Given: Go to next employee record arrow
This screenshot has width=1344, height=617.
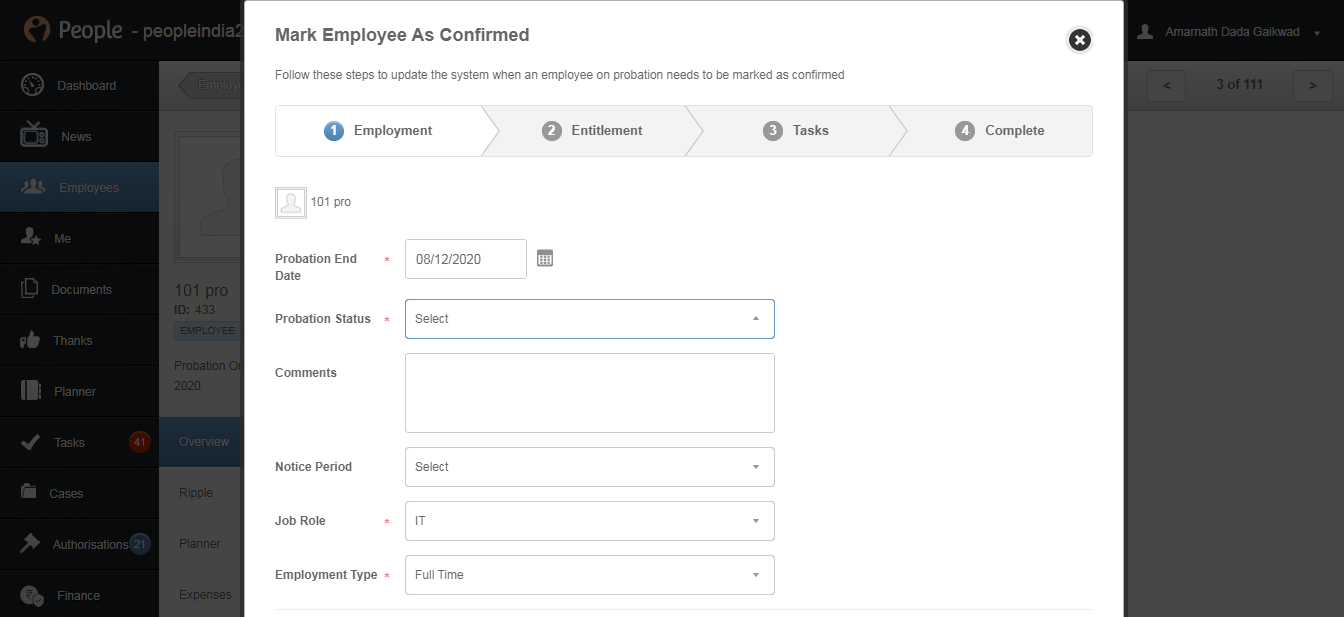Looking at the screenshot, I should [x=1312, y=85].
